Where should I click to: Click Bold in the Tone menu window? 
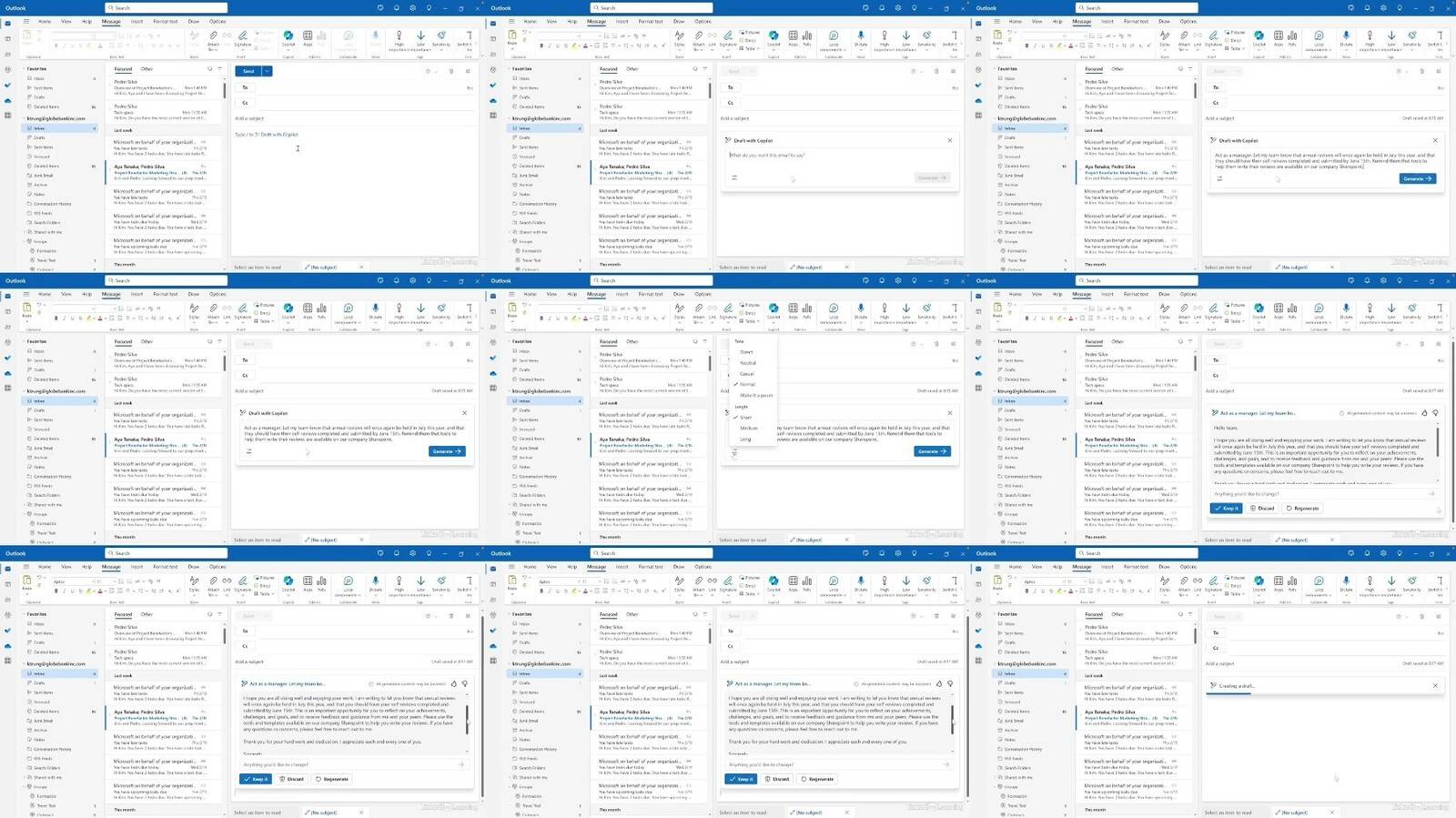[x=541, y=318]
